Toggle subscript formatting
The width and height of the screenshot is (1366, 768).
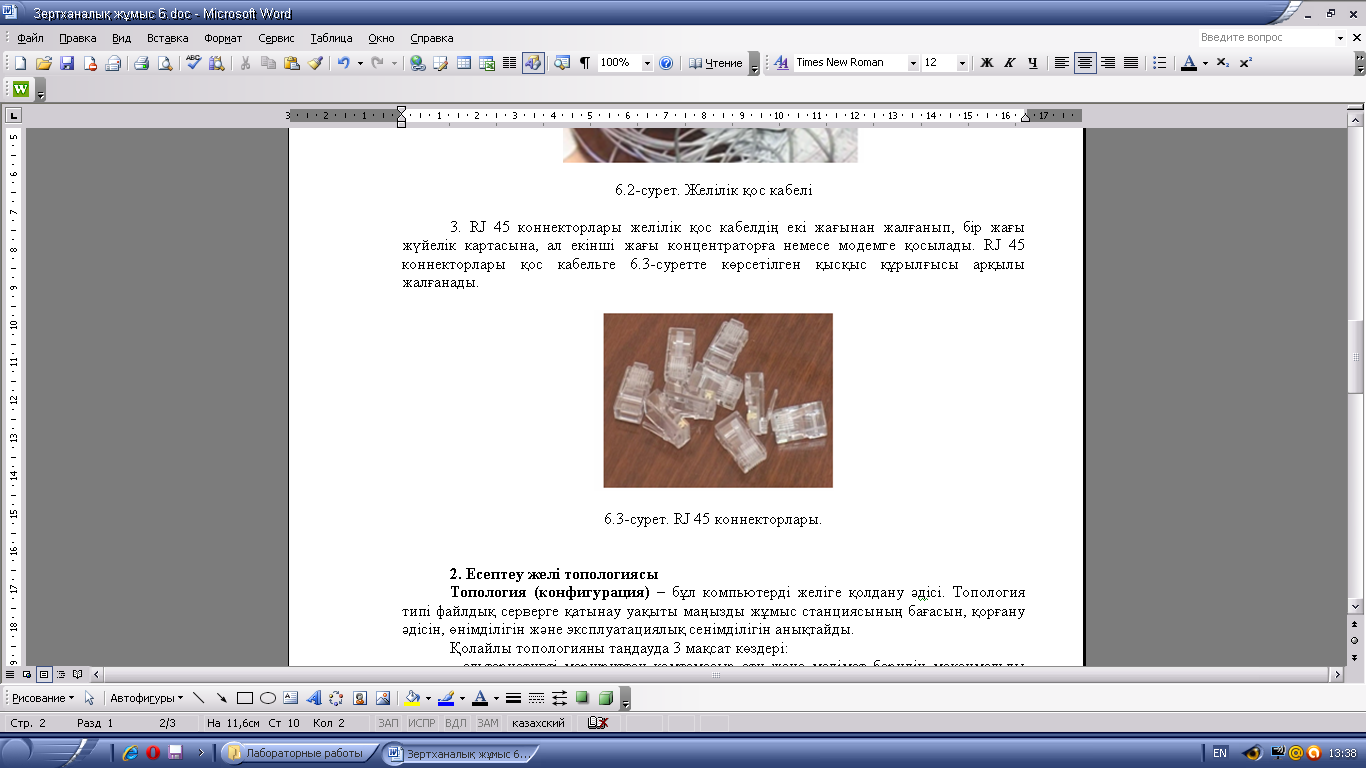(1223, 63)
